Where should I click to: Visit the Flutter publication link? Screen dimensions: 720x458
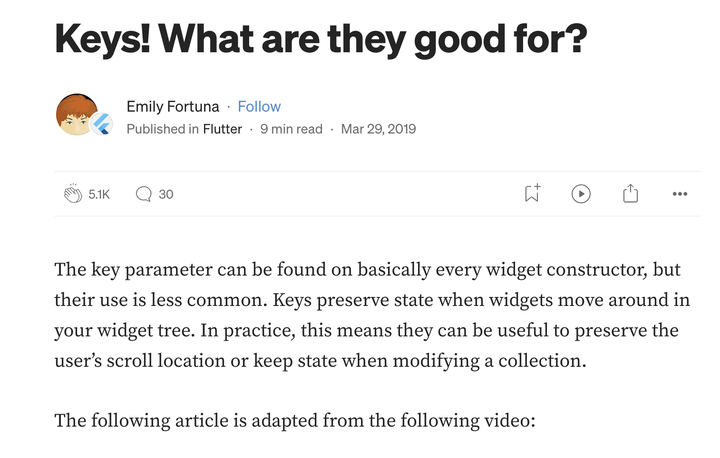[x=222, y=129]
